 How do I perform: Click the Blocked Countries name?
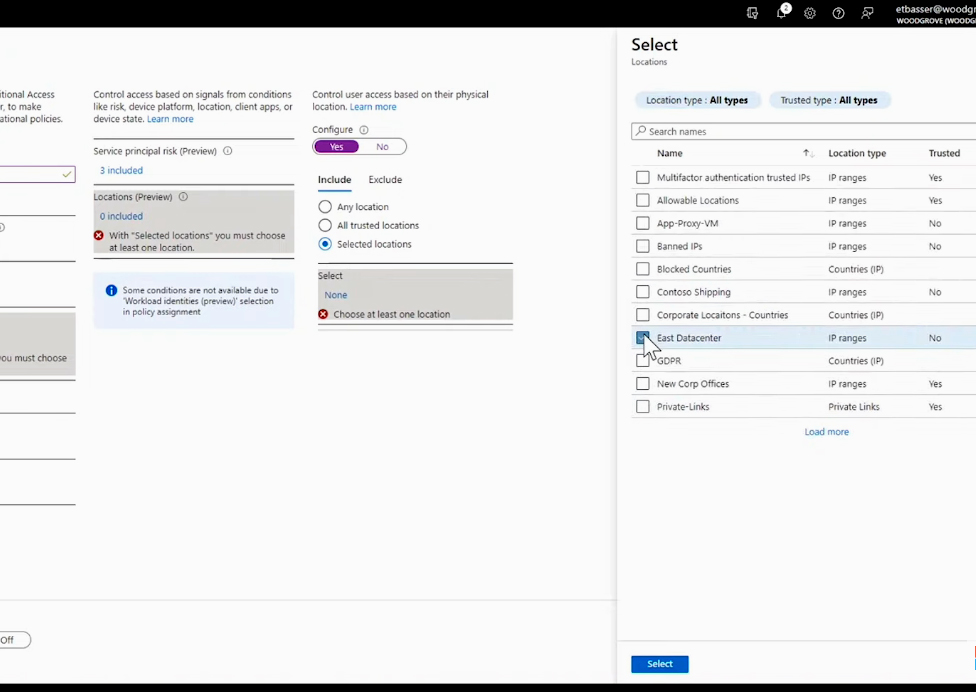point(694,269)
